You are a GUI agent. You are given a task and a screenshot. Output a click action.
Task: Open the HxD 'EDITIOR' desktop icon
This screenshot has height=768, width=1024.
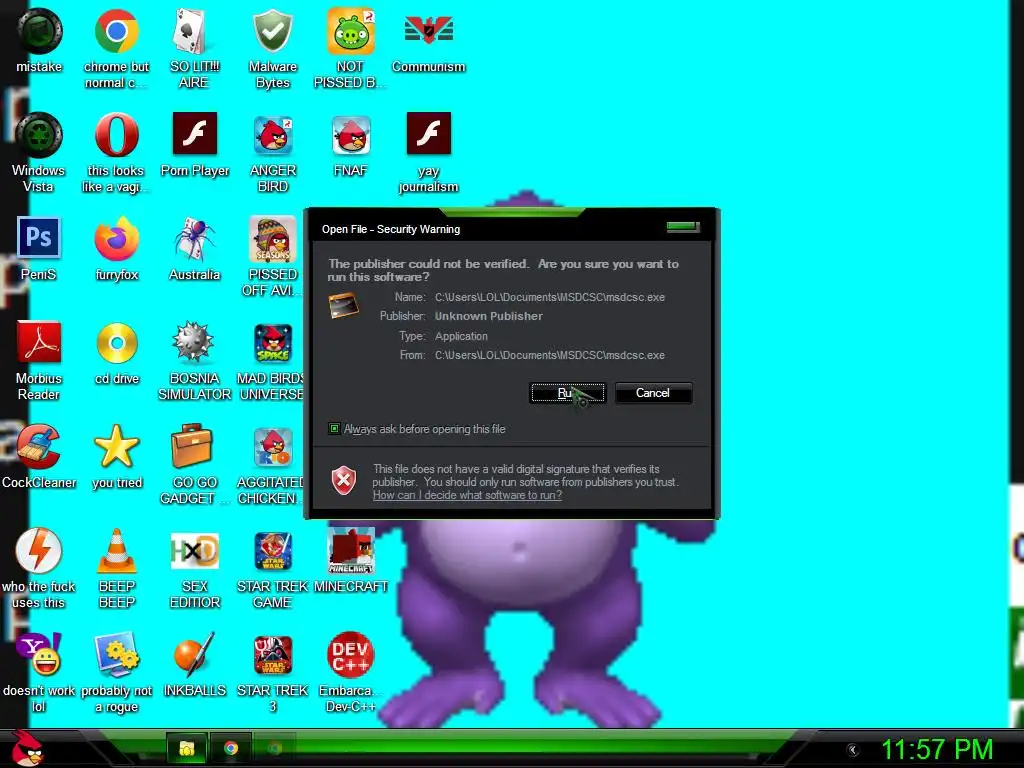(194, 551)
